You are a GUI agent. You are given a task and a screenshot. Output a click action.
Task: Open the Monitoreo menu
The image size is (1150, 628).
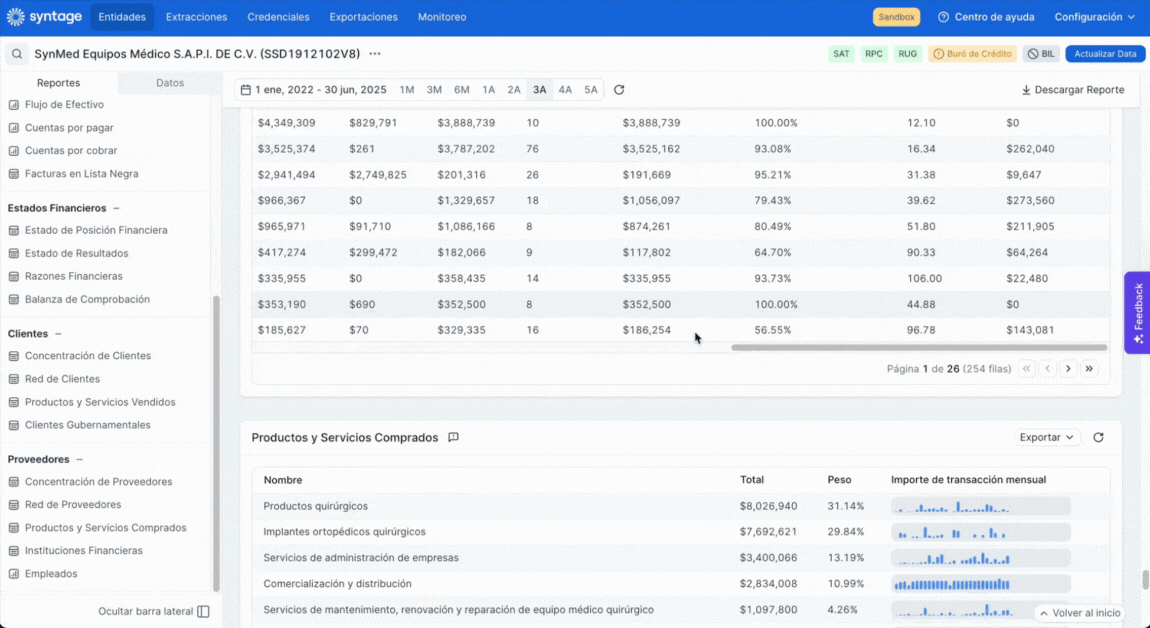click(x=442, y=17)
